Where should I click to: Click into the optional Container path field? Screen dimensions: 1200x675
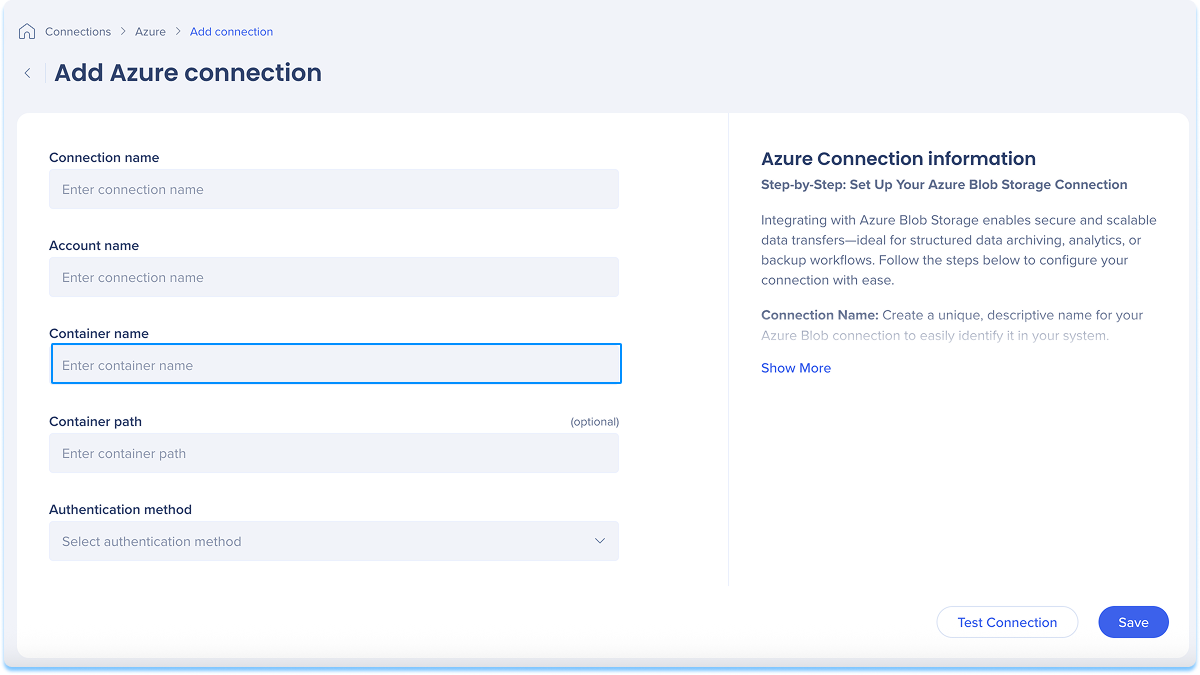coord(334,453)
